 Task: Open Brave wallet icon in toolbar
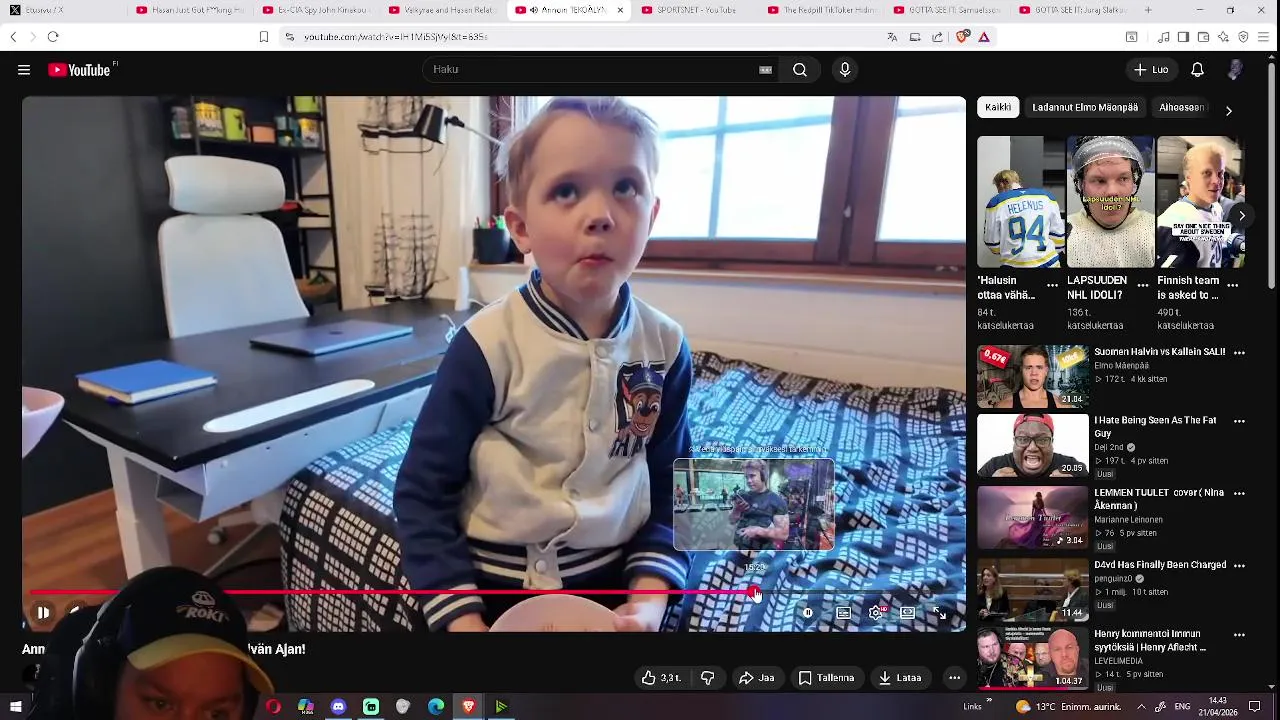point(1203,37)
